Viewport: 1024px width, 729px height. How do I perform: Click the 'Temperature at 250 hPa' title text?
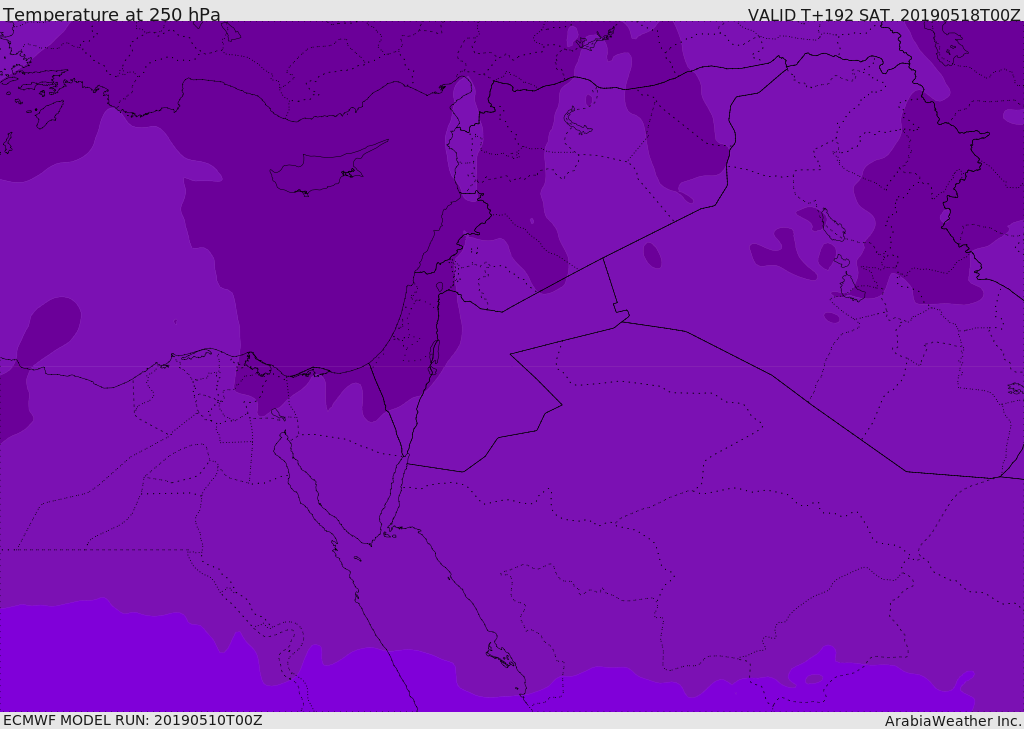pyautogui.click(x=112, y=14)
